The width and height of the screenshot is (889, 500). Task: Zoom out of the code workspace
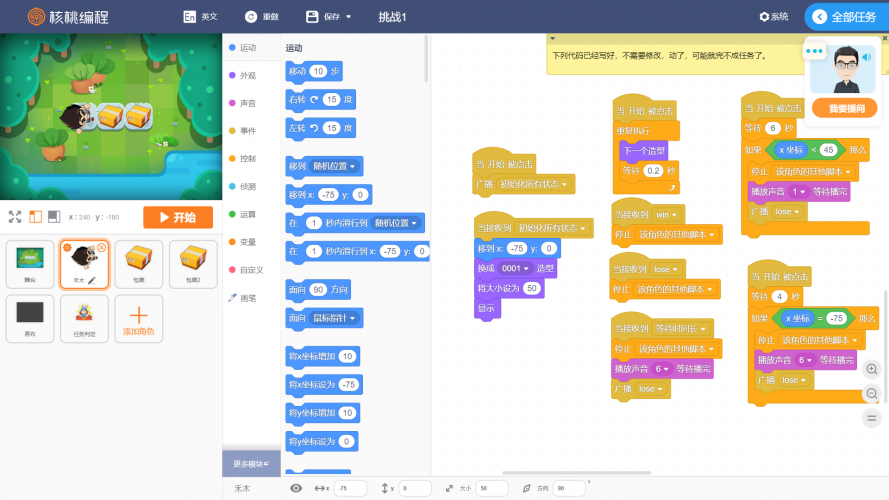pyautogui.click(x=871, y=394)
